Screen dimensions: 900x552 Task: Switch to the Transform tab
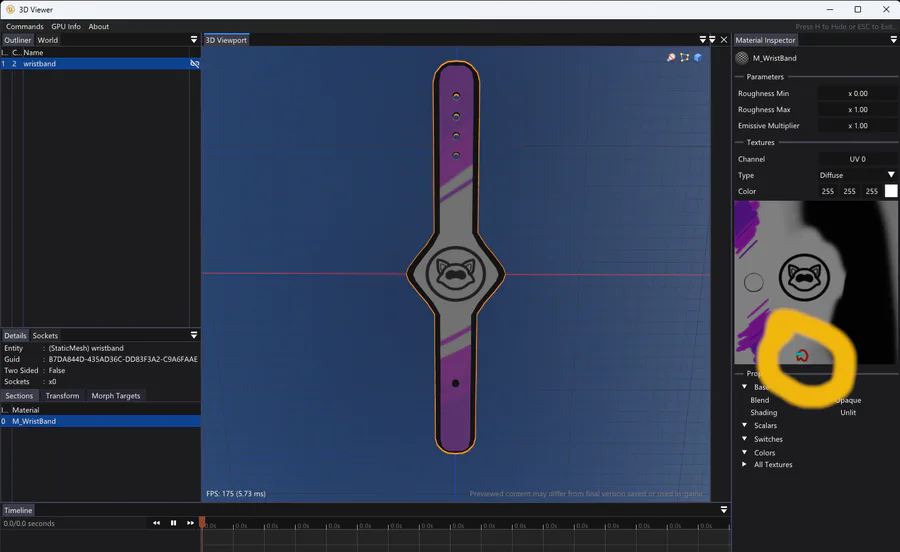(63, 396)
